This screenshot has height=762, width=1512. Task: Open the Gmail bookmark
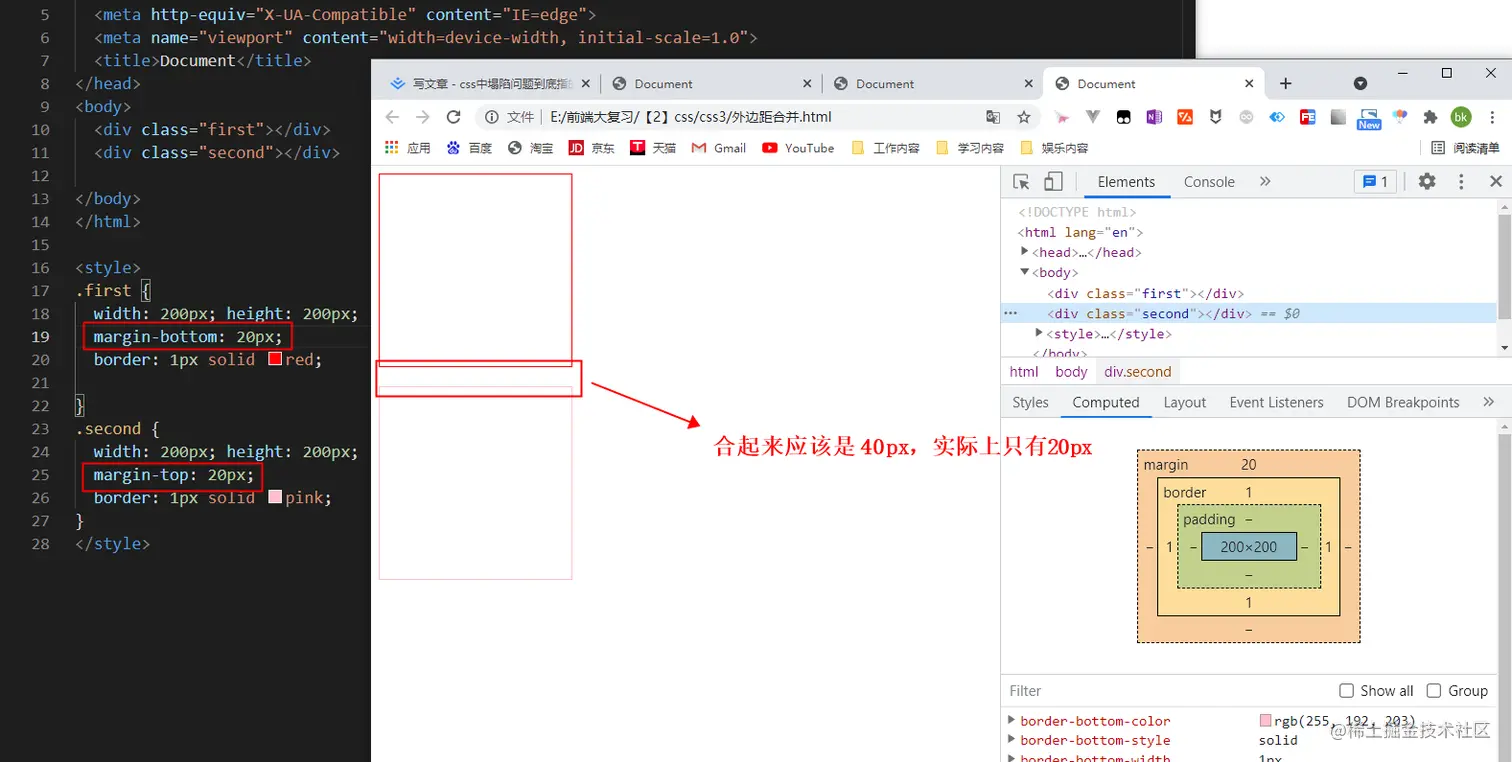click(x=719, y=148)
